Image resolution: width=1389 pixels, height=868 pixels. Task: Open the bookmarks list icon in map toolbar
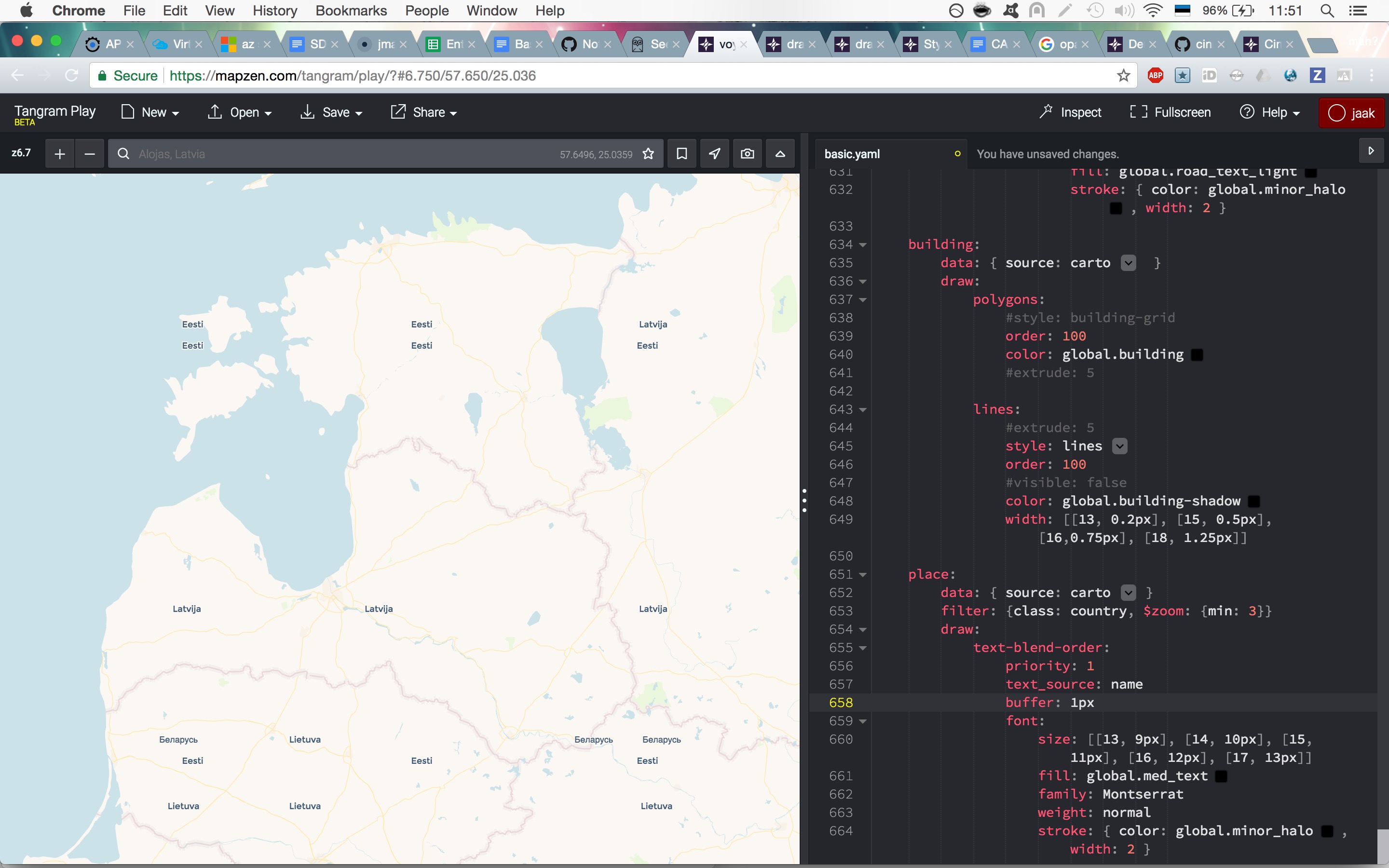[x=681, y=154]
